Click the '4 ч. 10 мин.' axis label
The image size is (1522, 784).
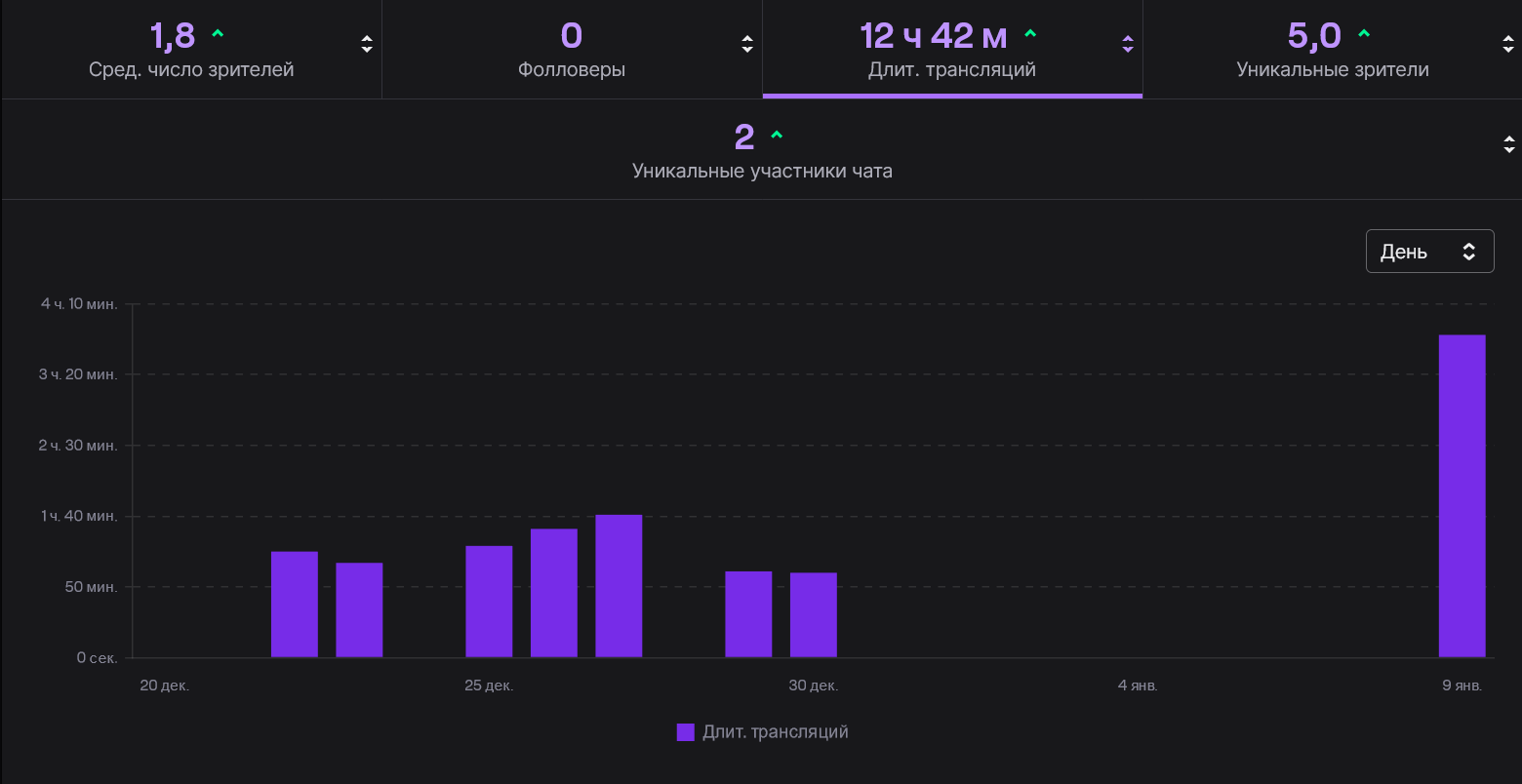[x=79, y=304]
